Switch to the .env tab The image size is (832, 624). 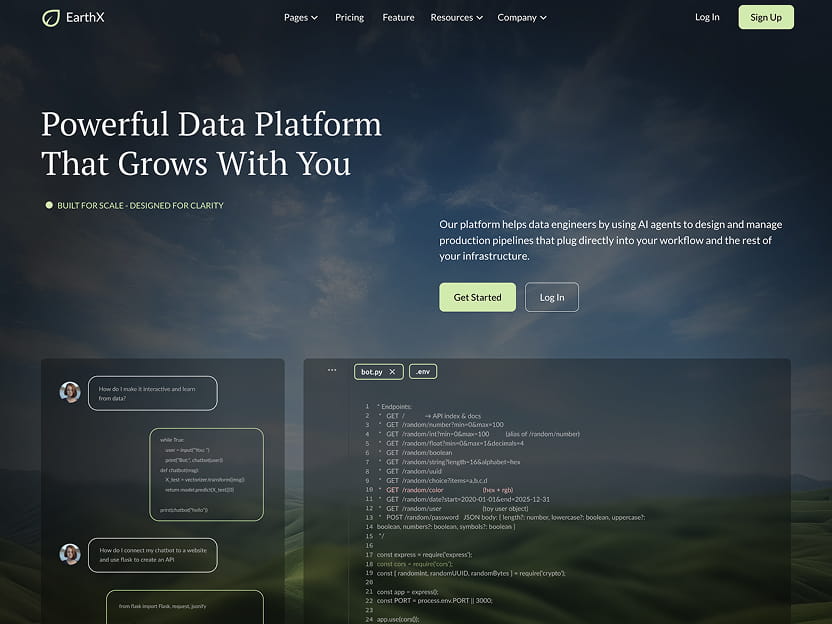click(x=422, y=371)
